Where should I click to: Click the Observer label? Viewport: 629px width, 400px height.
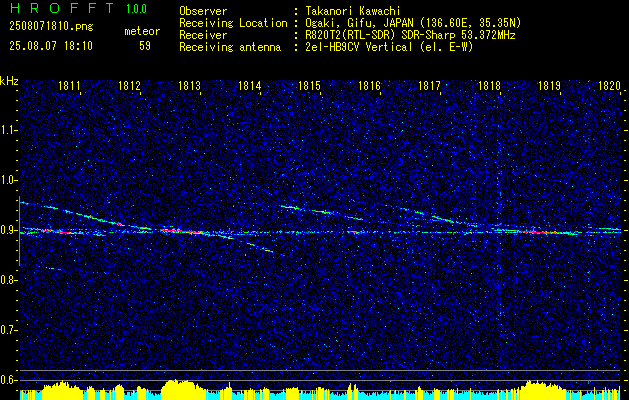203,11
